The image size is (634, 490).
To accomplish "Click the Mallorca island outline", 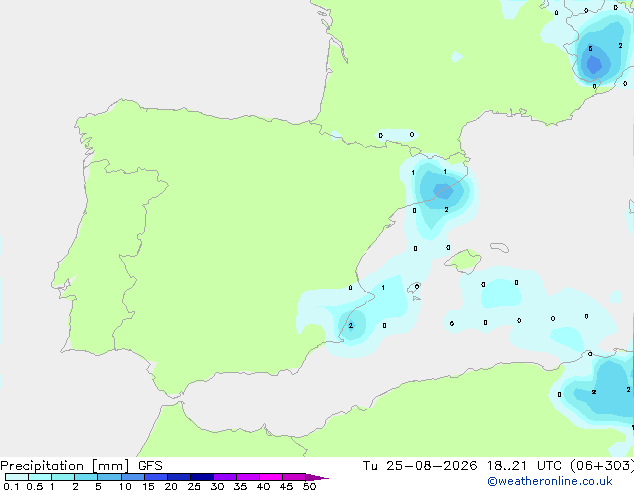I will click(463, 261).
